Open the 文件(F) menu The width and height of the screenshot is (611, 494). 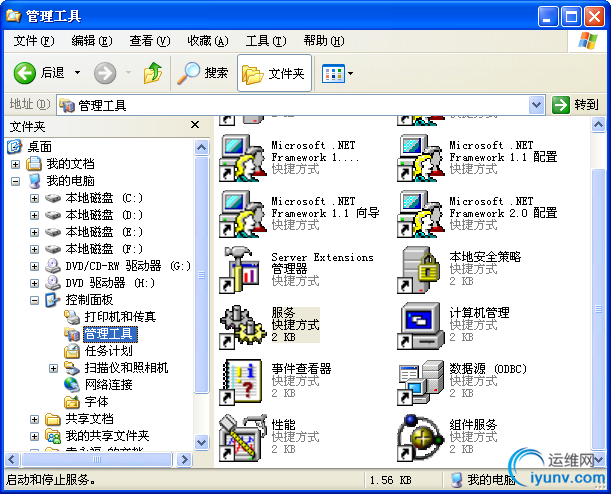pyautogui.click(x=34, y=41)
